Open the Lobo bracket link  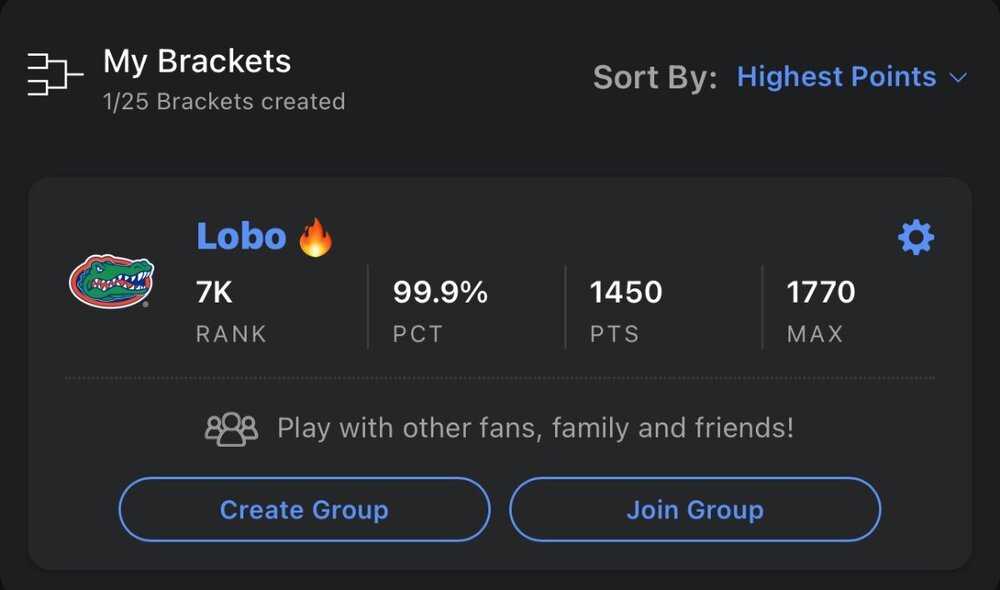(241, 237)
